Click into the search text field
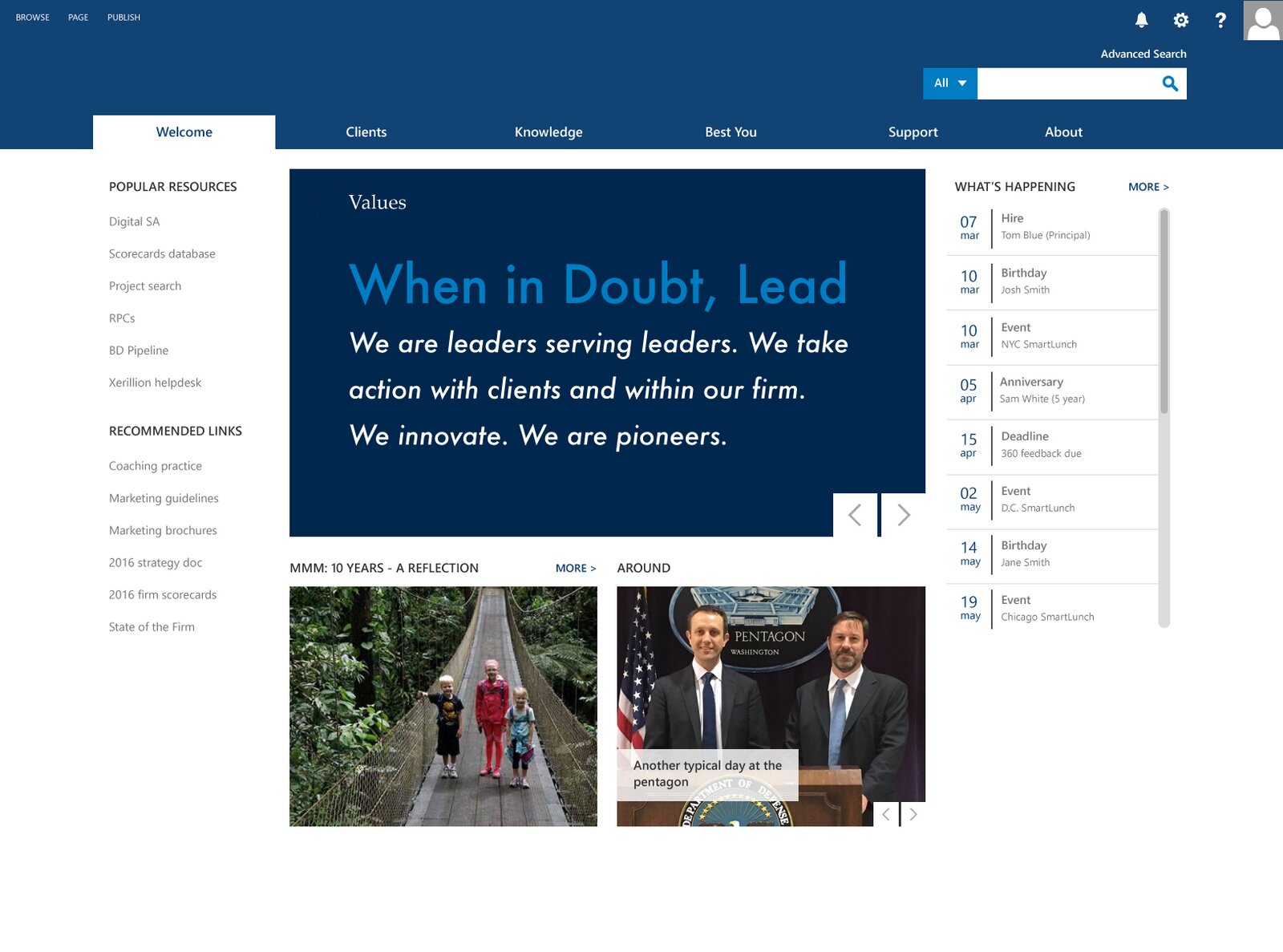Screen dimensions: 1283x952 tap(1066, 83)
